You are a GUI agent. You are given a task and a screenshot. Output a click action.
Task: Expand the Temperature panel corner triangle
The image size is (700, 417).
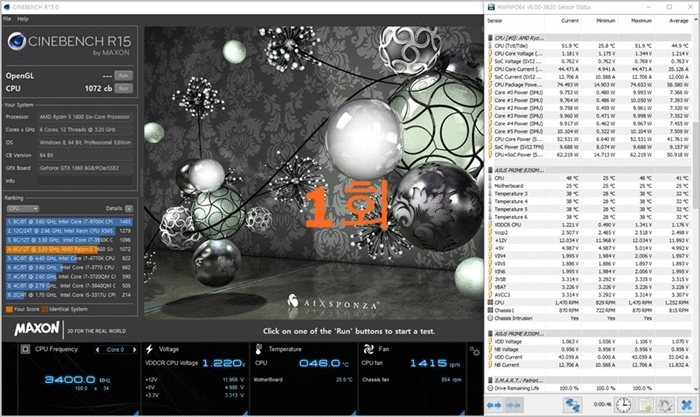[x=354, y=413]
